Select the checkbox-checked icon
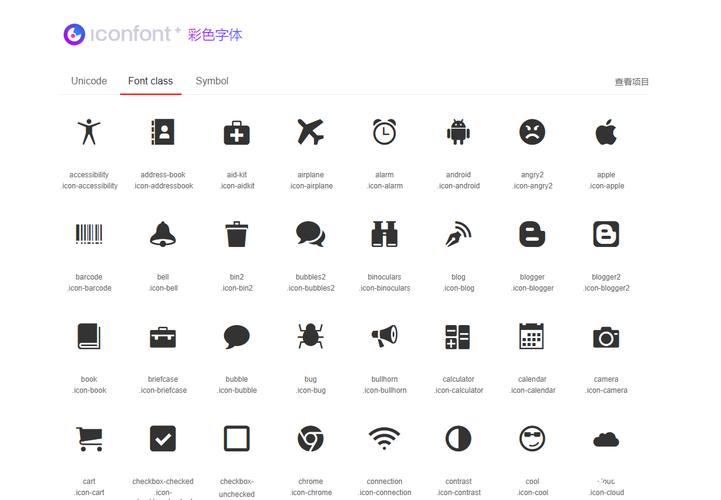 tap(163, 438)
